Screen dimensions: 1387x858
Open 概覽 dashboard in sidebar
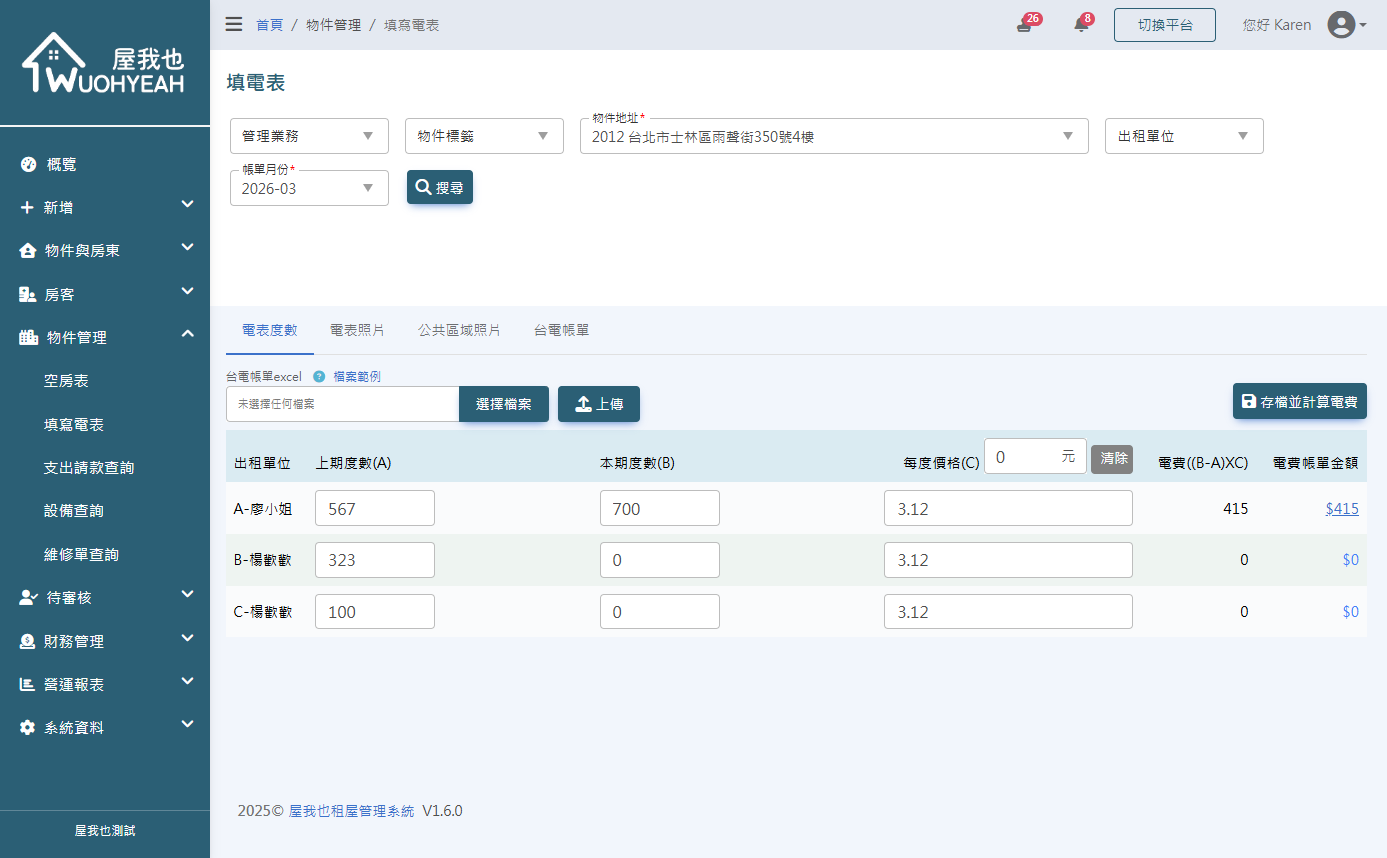61,164
